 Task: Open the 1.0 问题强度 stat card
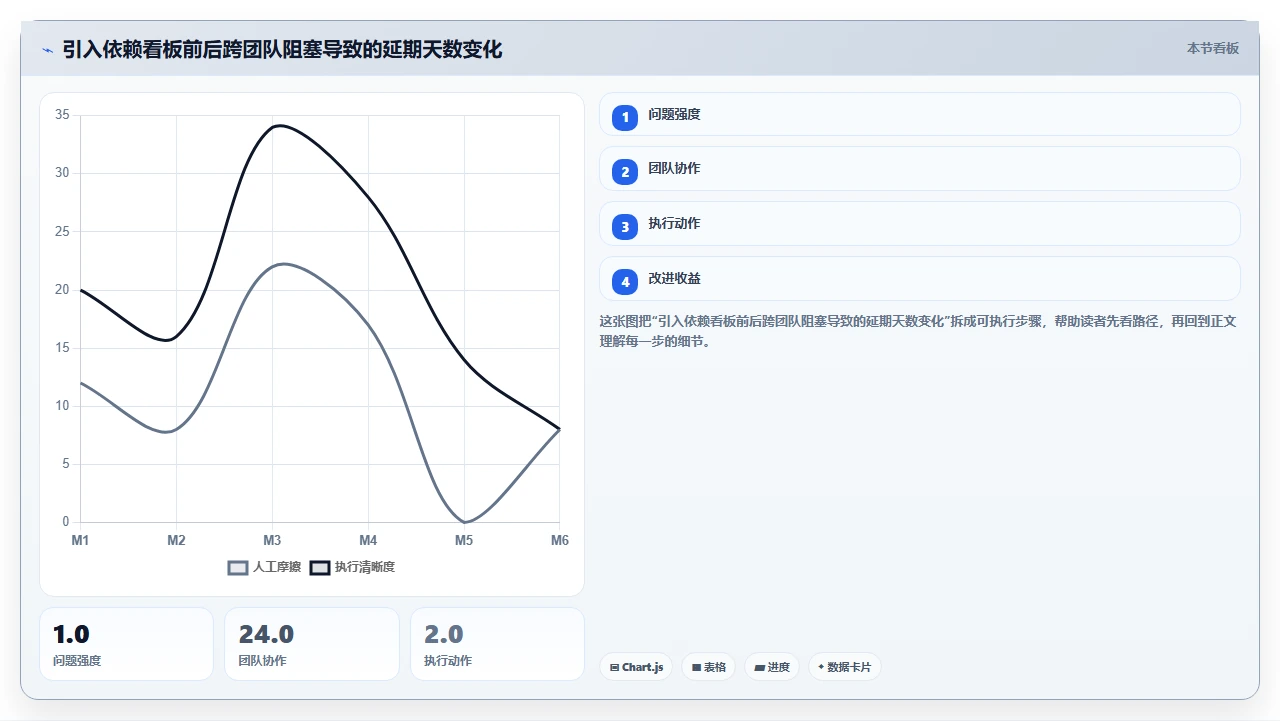126,644
